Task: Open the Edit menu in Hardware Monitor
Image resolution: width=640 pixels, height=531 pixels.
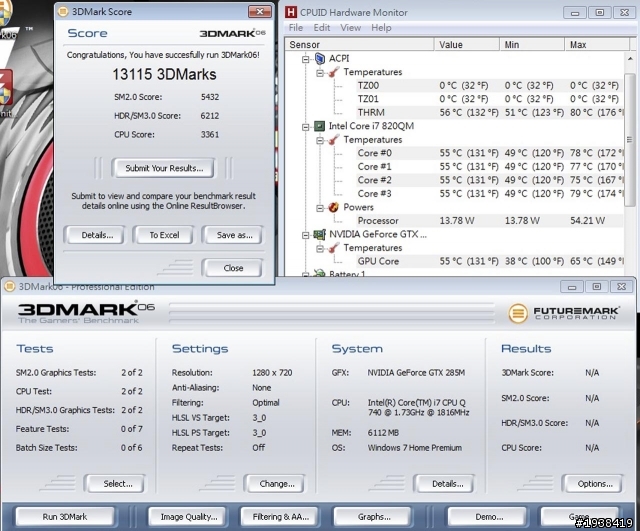Action: click(x=322, y=28)
